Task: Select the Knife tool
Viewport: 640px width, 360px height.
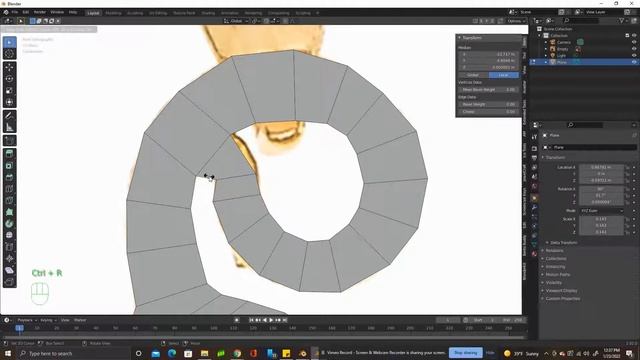Action: (x=10, y=200)
